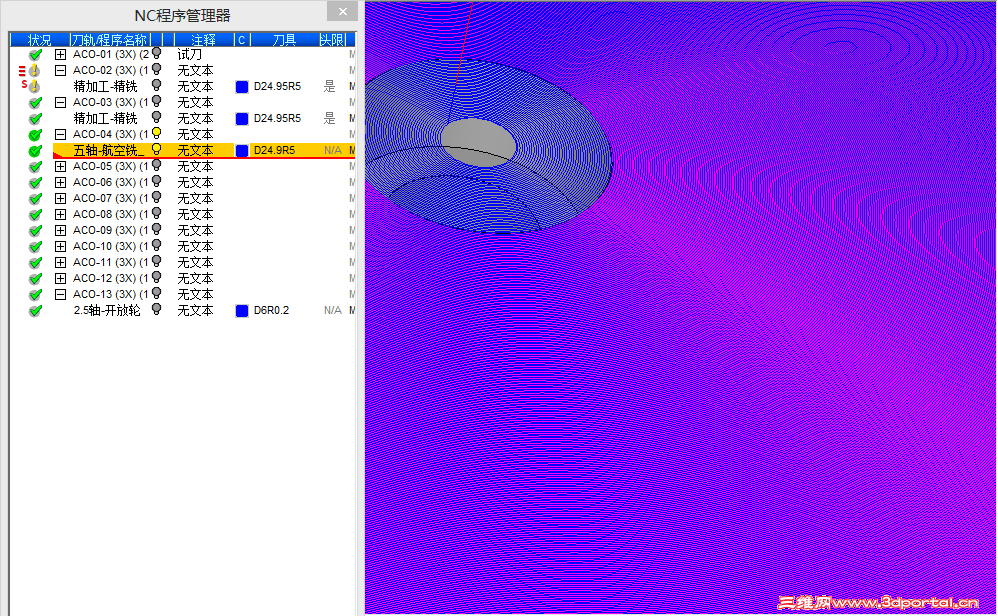Click the light bulb icon for ACO-12
The height and width of the screenshot is (616, 998).
[x=157, y=277]
